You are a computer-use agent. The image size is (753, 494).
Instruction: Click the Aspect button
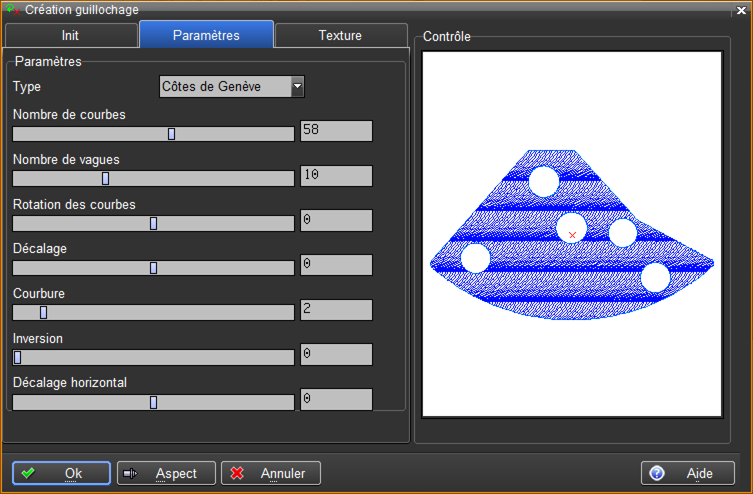tap(166, 473)
